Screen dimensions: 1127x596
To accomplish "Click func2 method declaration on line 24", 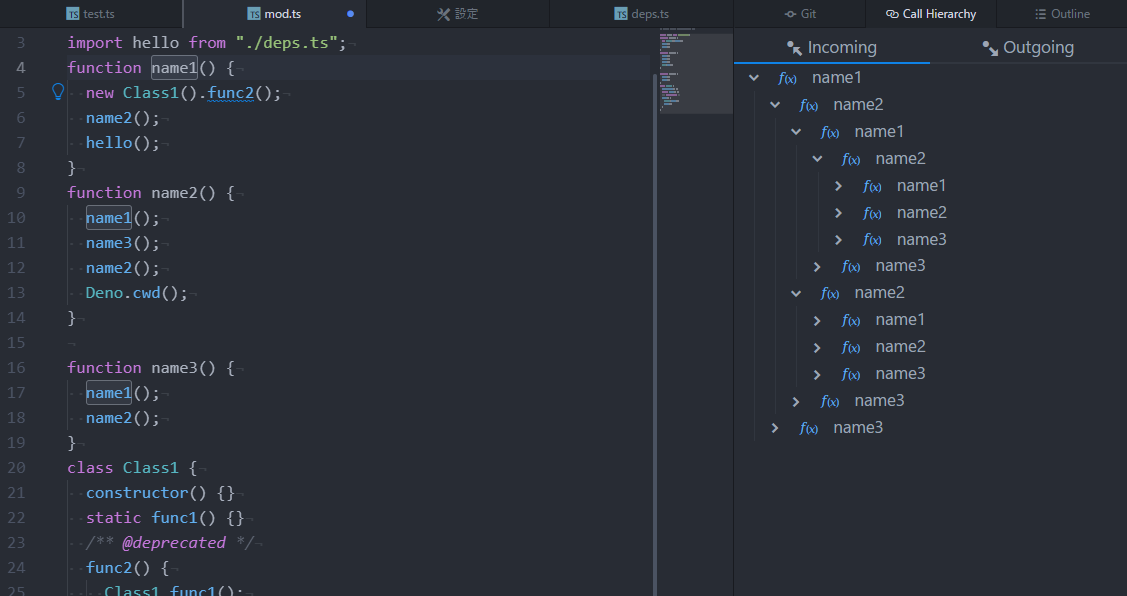I will point(109,567).
